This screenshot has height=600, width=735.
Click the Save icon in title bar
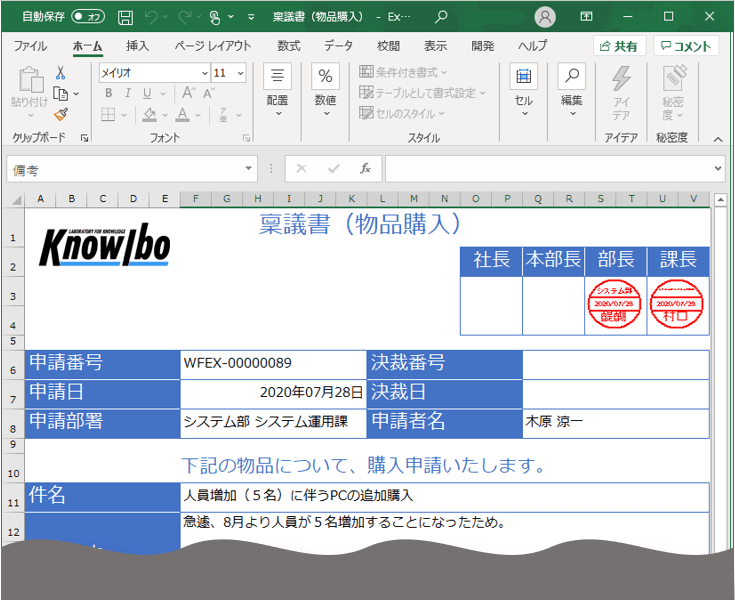pyautogui.click(x=125, y=17)
